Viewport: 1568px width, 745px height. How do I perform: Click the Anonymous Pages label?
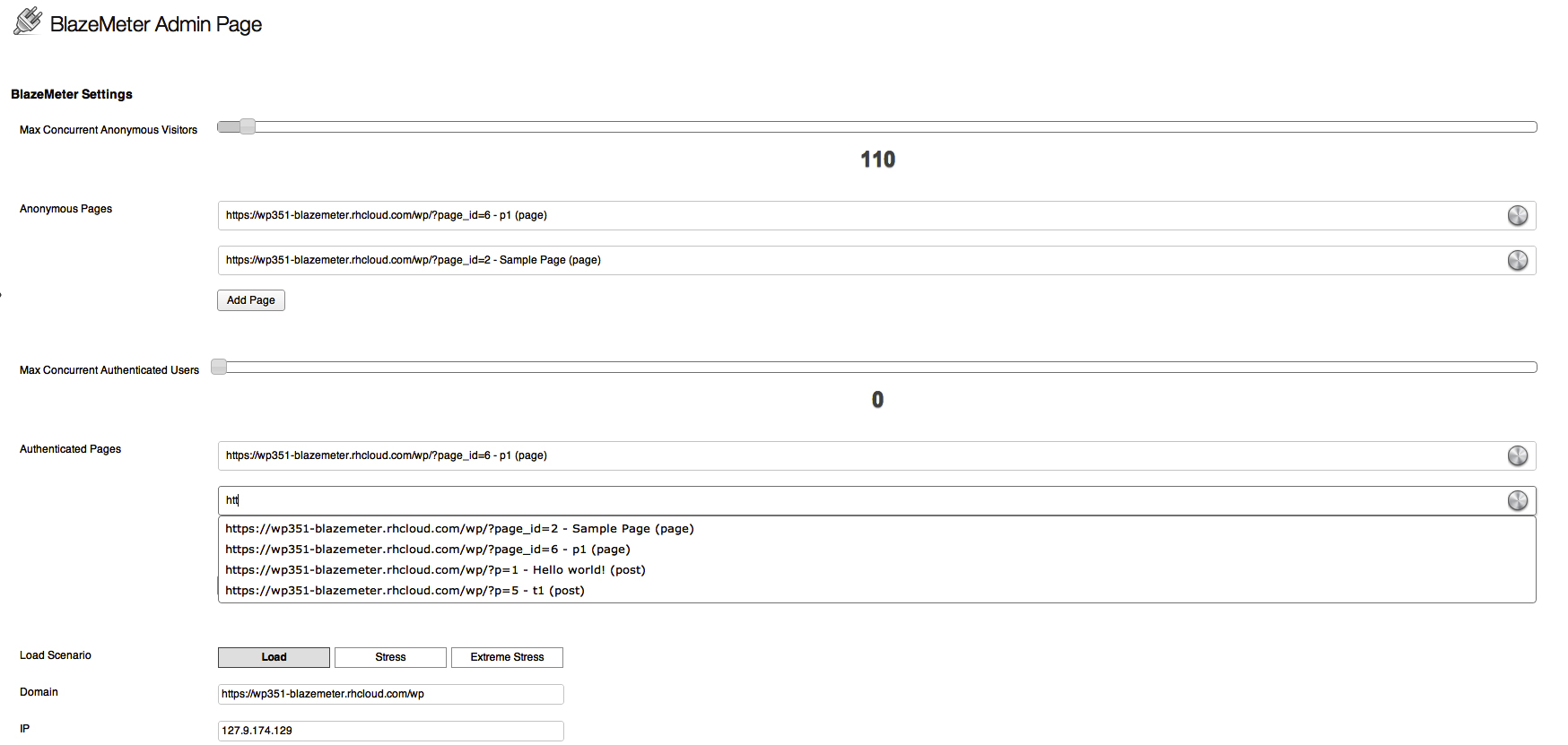tap(65, 209)
